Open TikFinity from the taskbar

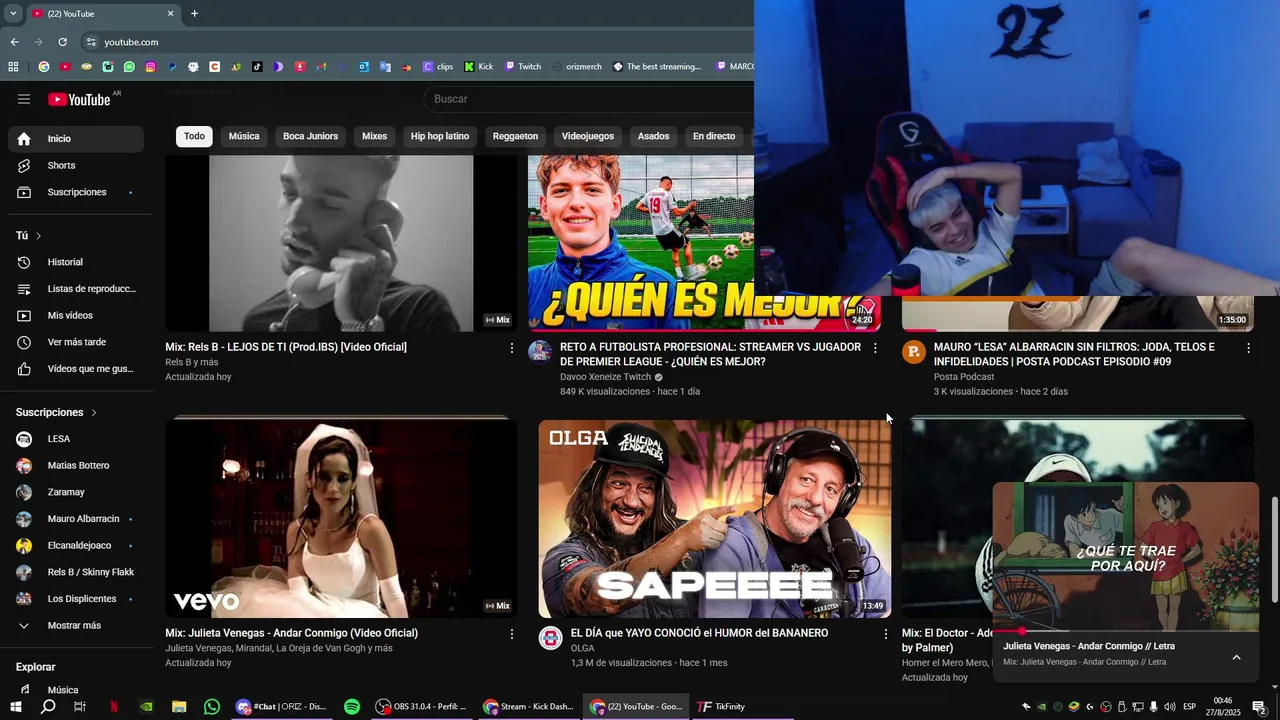click(x=722, y=707)
